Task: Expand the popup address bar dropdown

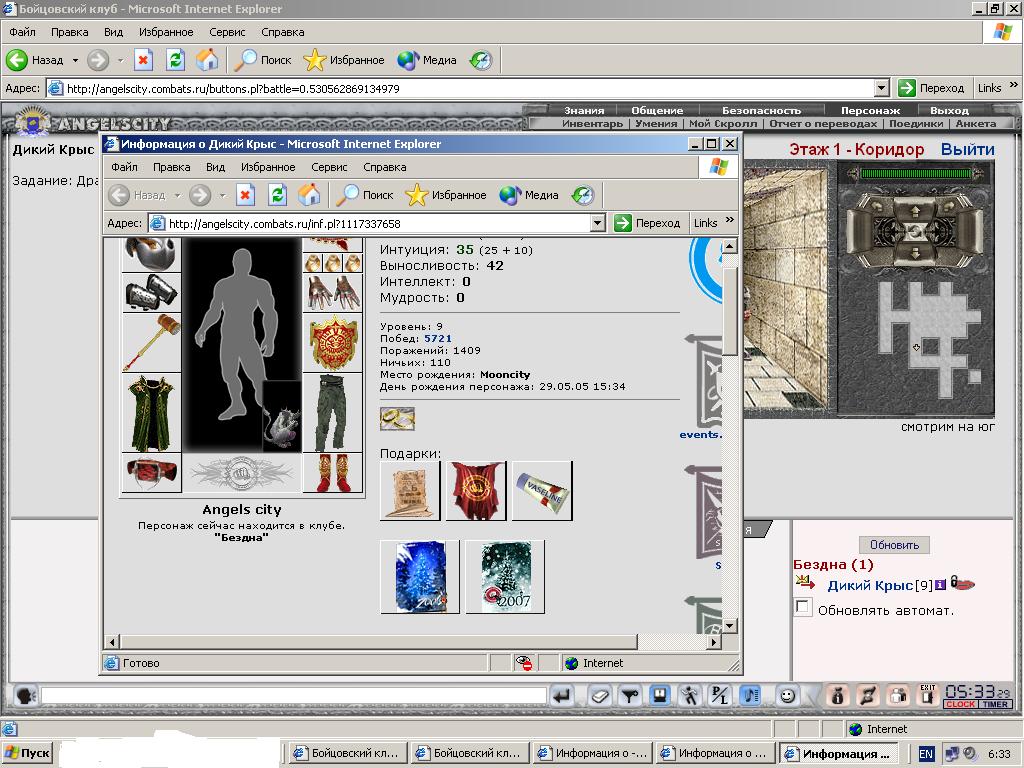Action: pyautogui.click(x=598, y=223)
